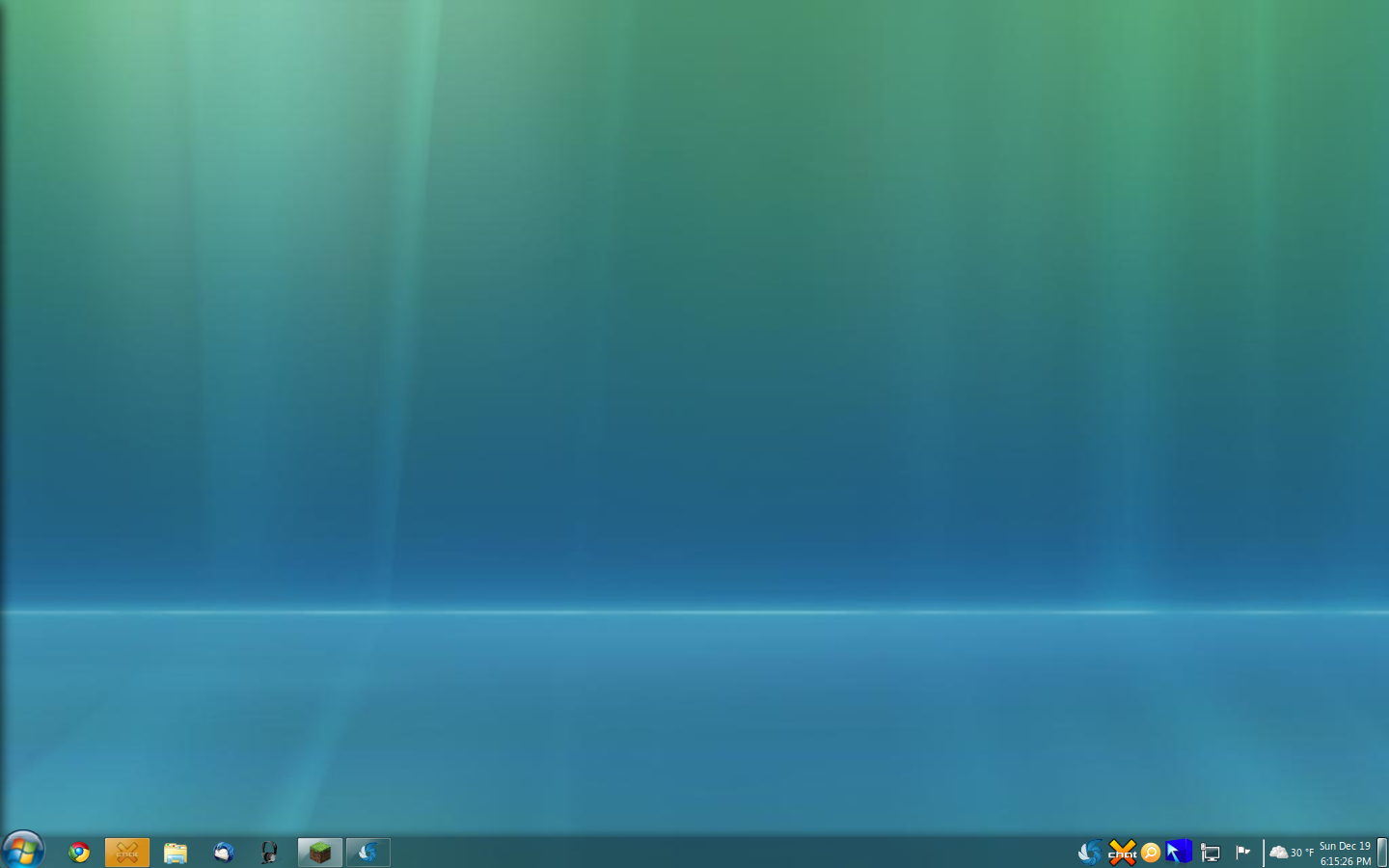Click the 30 °F temperature reading
The width and height of the screenshot is (1389, 868).
pos(1302,854)
